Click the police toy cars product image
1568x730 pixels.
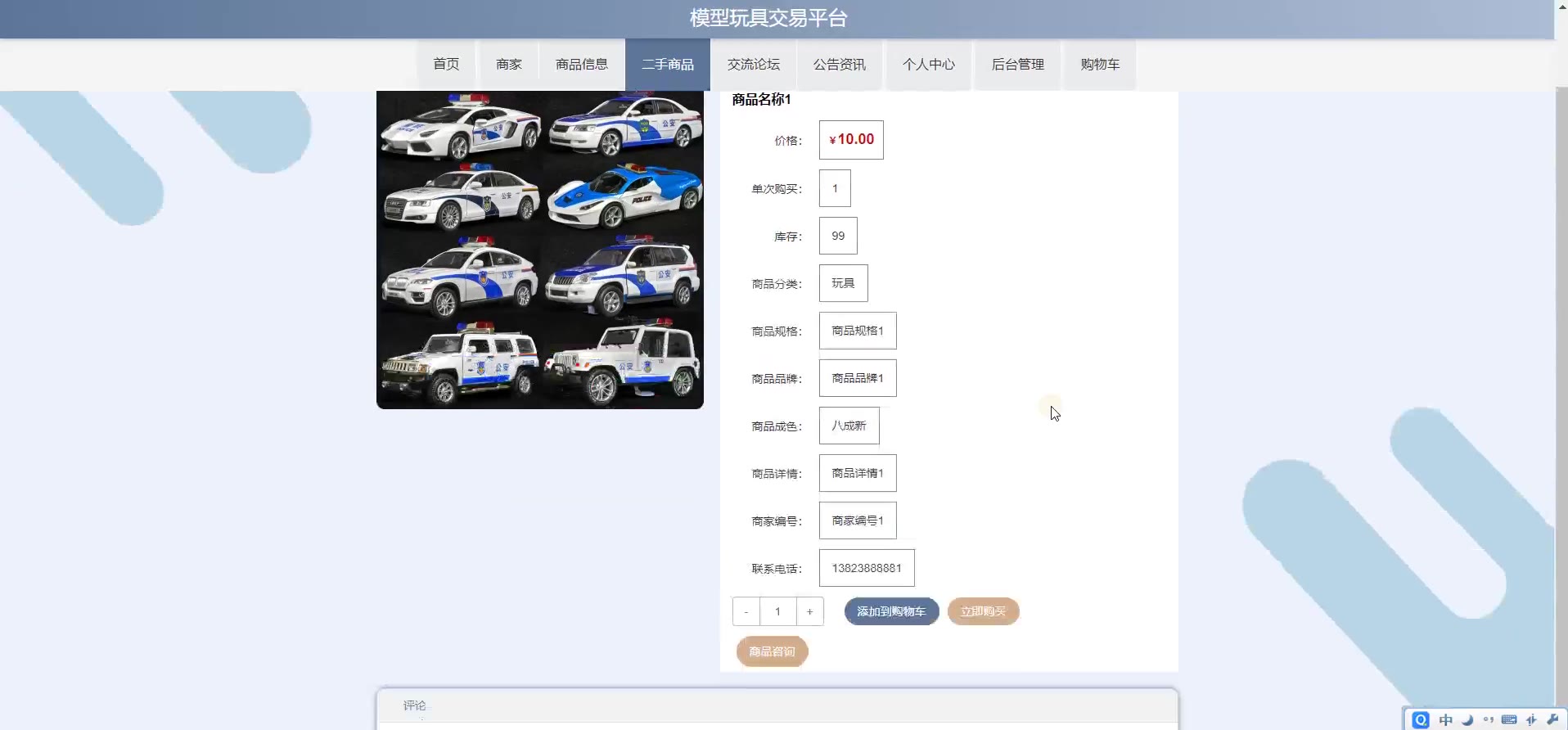tap(540, 250)
